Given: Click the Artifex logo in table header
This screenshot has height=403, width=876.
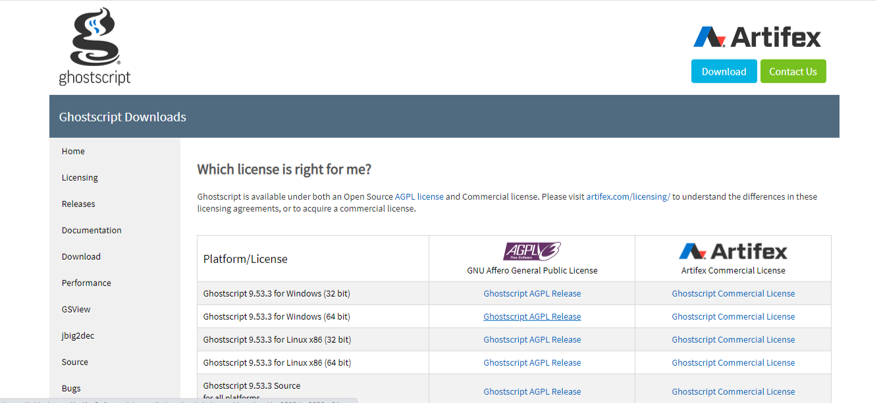Looking at the screenshot, I should coord(733,252).
